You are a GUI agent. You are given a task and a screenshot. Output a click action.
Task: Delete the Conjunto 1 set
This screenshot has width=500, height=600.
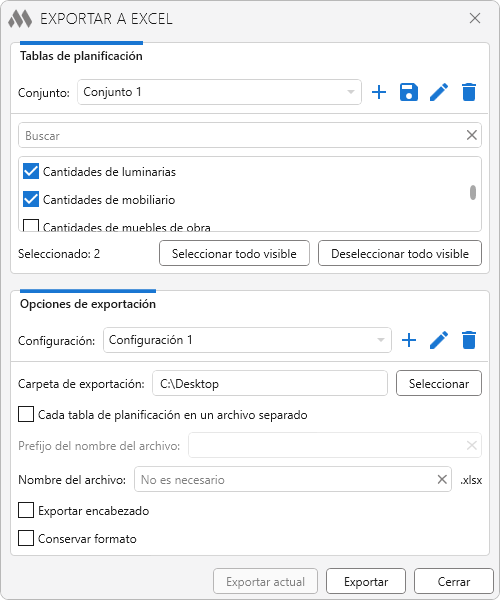click(x=469, y=92)
